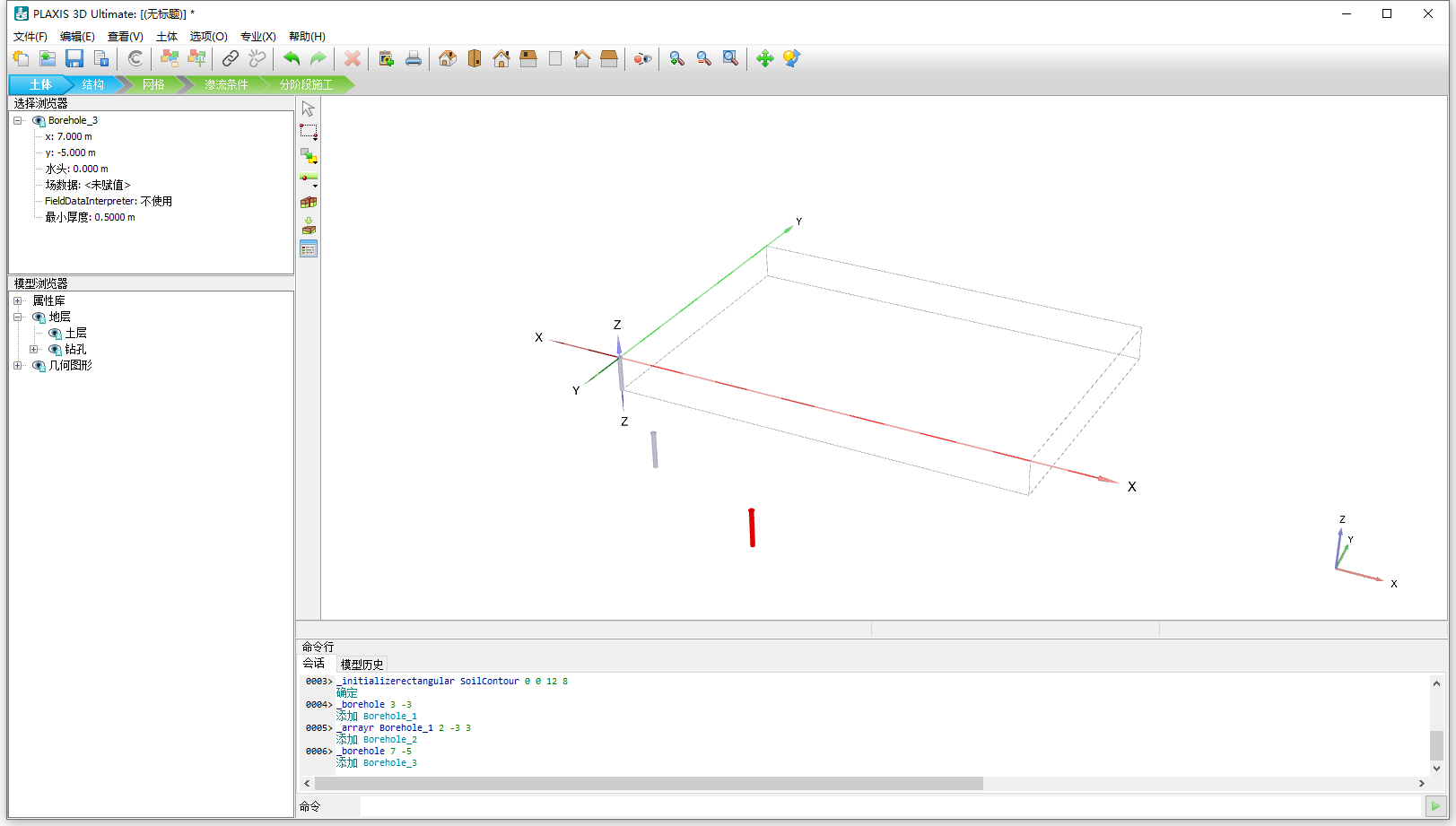
Task: Click the green Undo arrow icon
Action: point(292,59)
